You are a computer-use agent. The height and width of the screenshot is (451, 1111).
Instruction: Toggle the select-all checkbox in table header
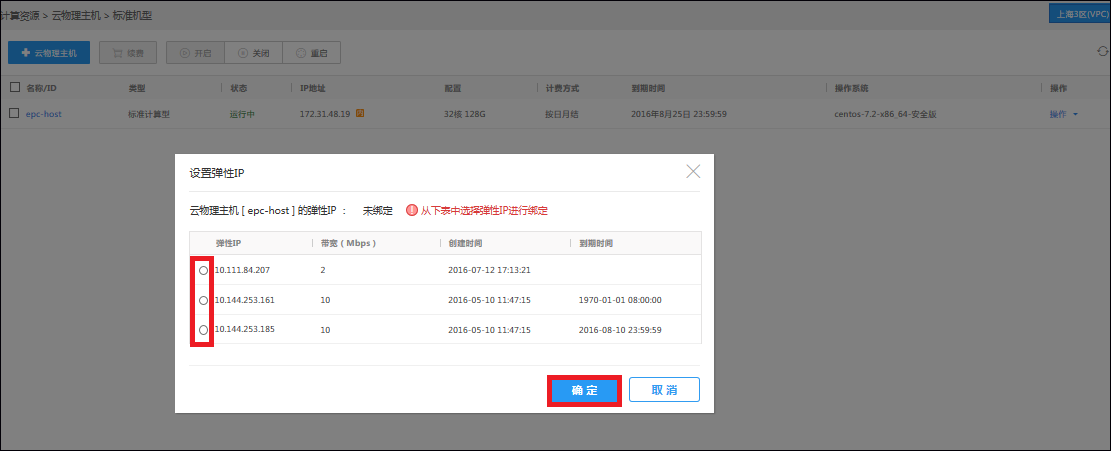(14, 88)
